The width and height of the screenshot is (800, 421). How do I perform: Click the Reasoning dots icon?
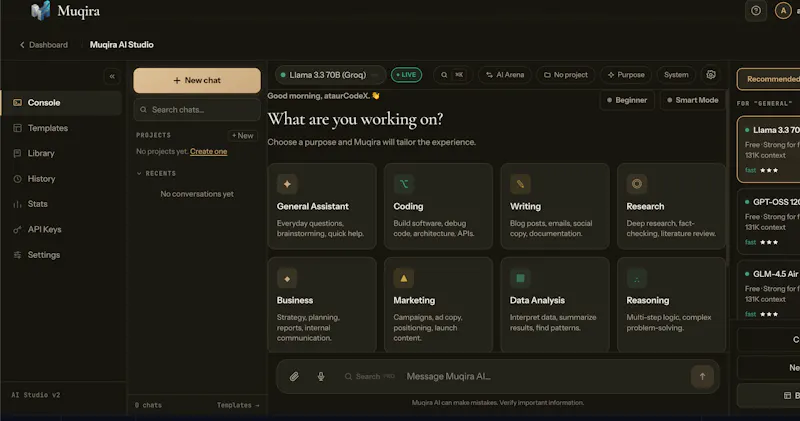[637, 279]
